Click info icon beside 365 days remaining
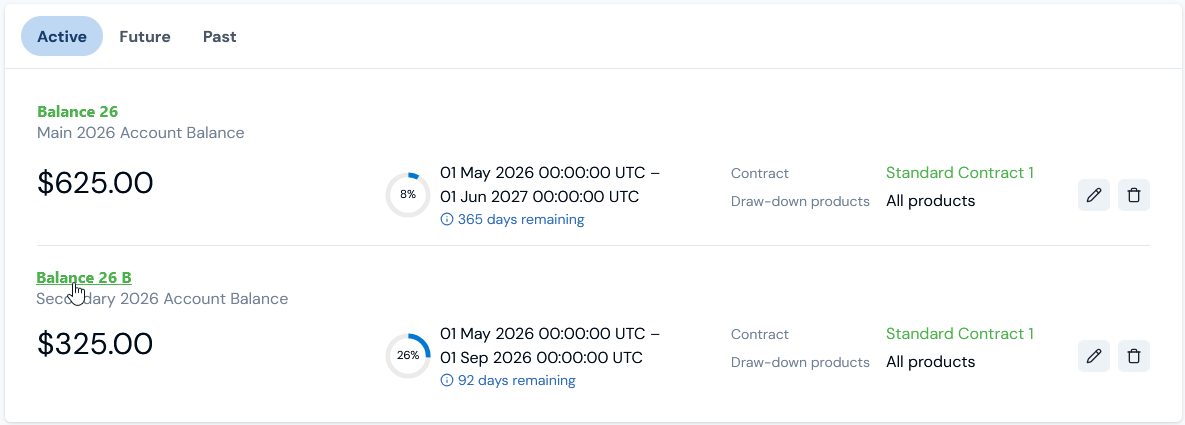1185x425 pixels. point(447,219)
